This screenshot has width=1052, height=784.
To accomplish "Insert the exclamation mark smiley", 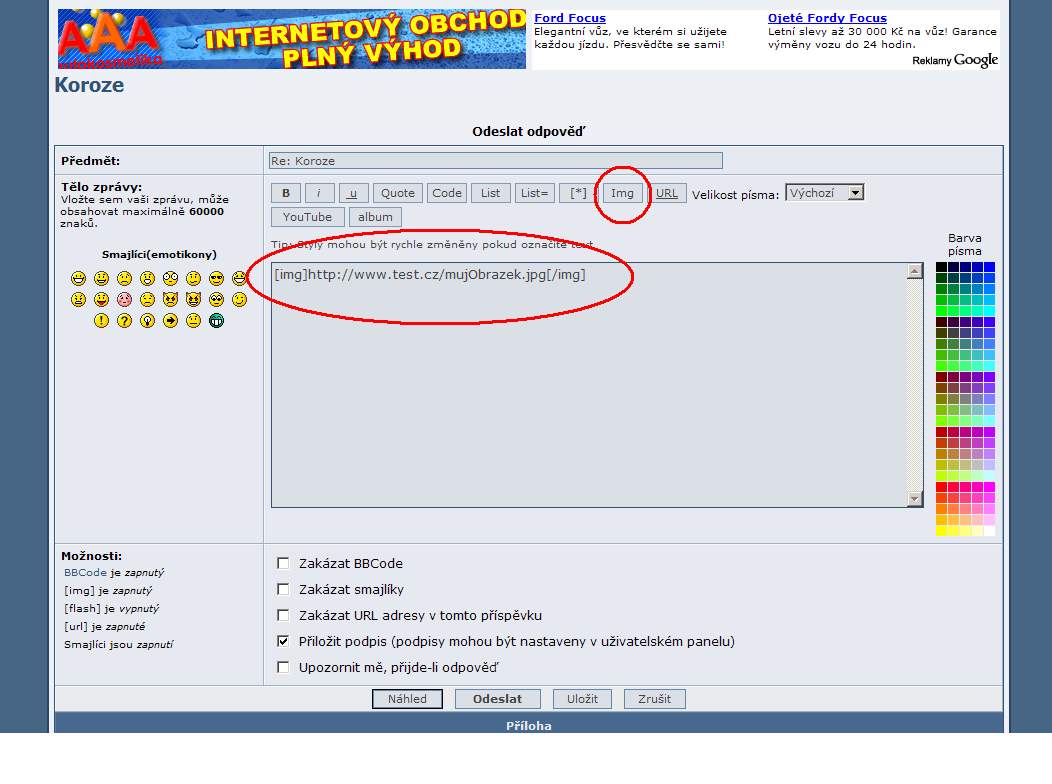I will point(101,321).
